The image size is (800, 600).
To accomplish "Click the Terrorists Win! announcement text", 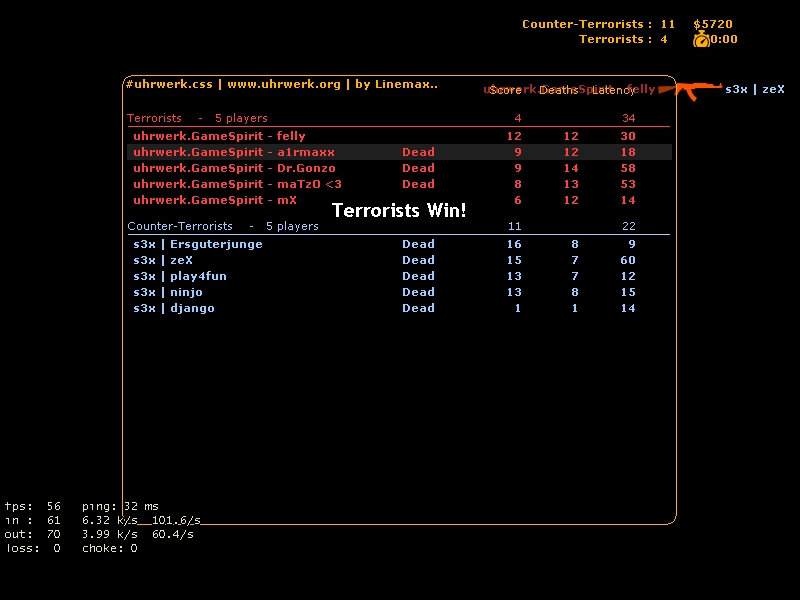I will coord(399,211).
